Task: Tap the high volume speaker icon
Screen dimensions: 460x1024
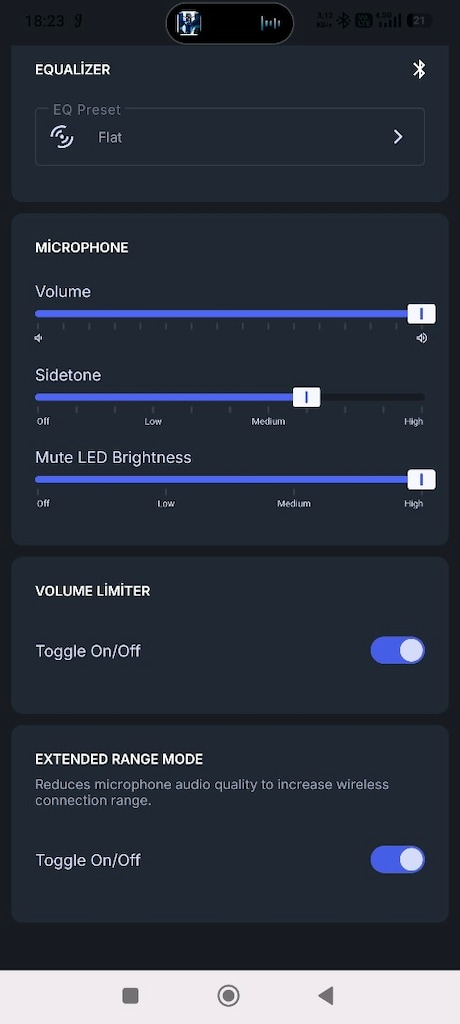Action: 422,338
